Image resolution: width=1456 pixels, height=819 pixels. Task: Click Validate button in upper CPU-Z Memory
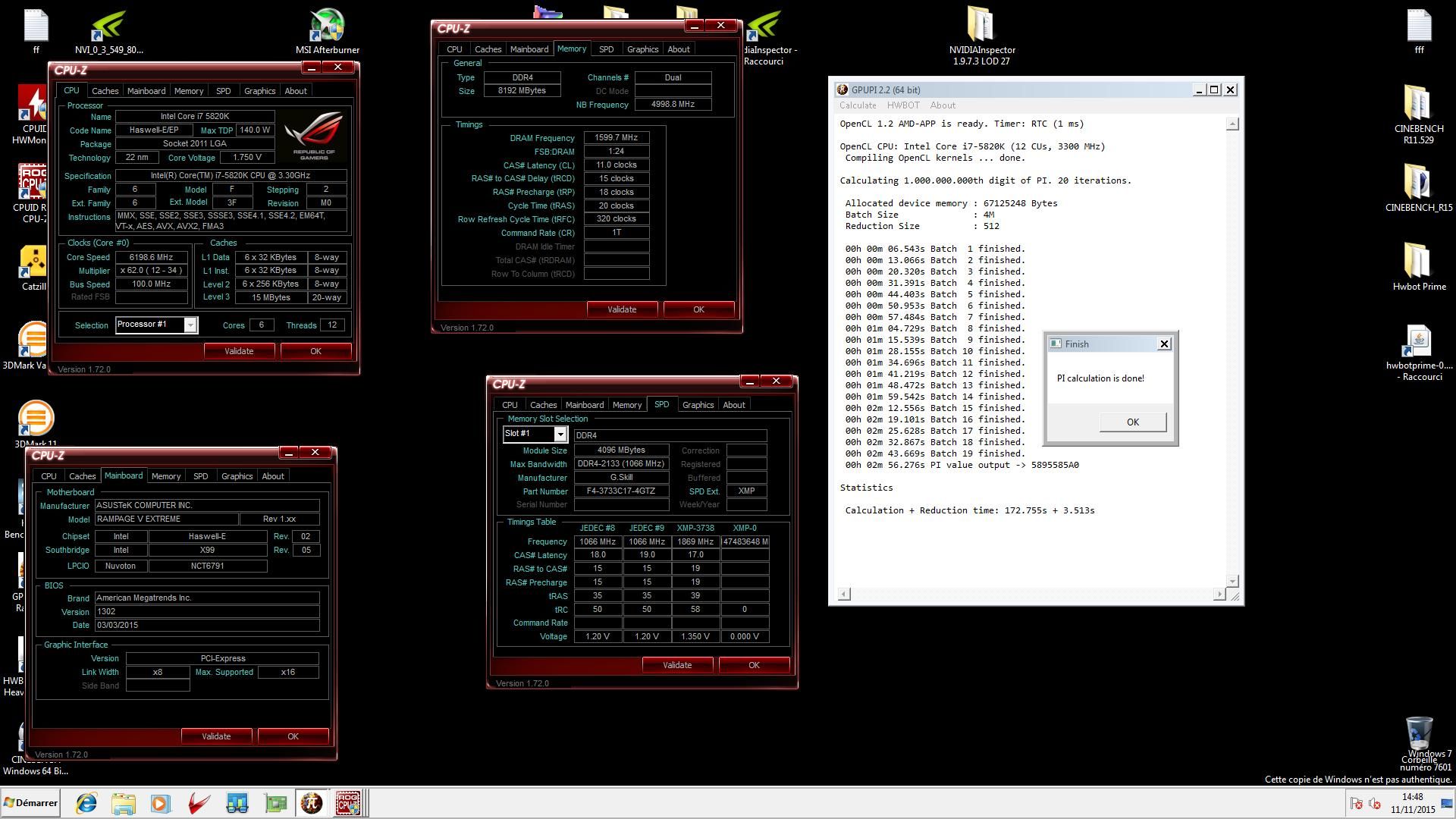(x=621, y=308)
